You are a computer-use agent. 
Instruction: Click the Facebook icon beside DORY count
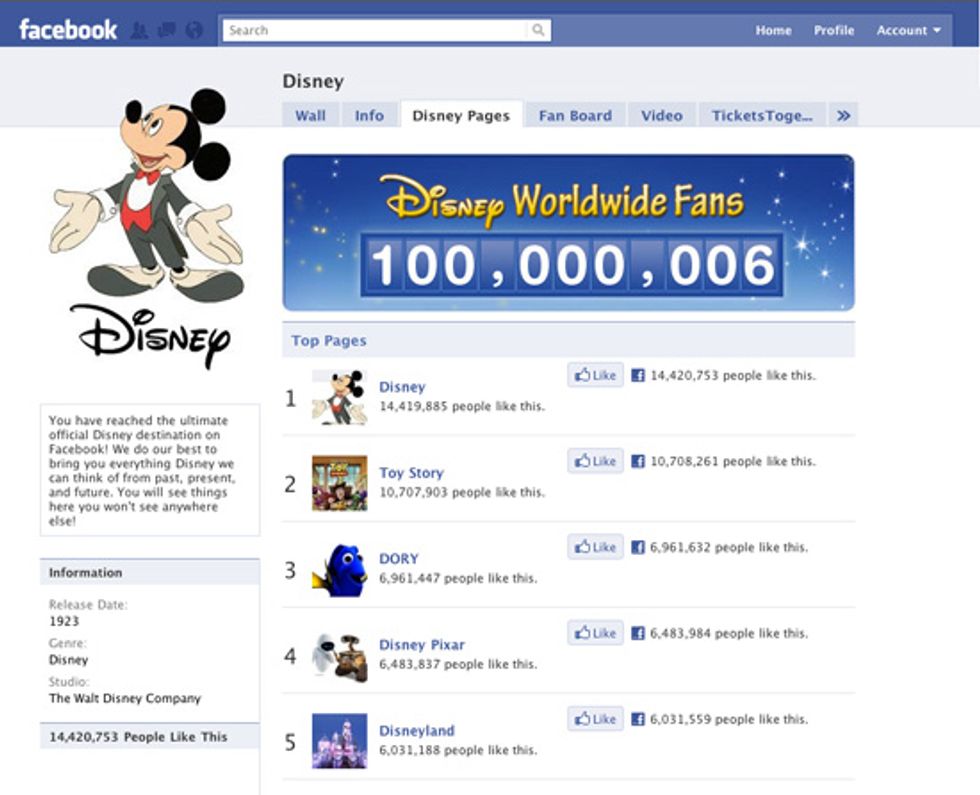pos(637,548)
